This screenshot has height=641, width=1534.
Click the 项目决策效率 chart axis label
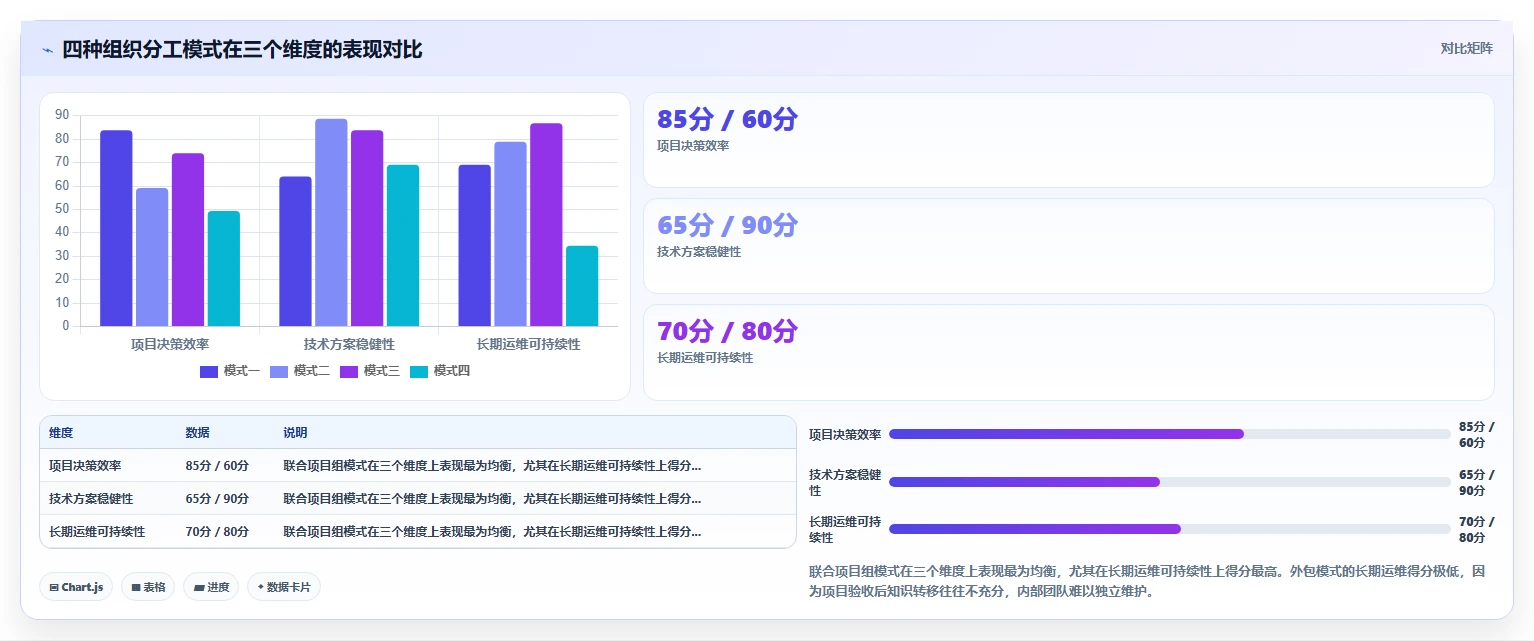coord(170,344)
